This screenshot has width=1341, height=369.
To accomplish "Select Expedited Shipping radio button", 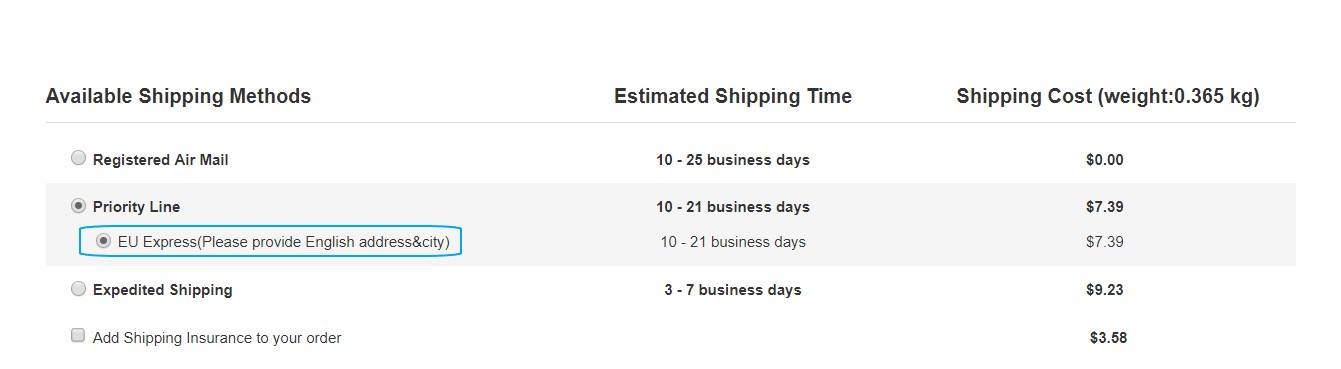I will coord(78,288).
